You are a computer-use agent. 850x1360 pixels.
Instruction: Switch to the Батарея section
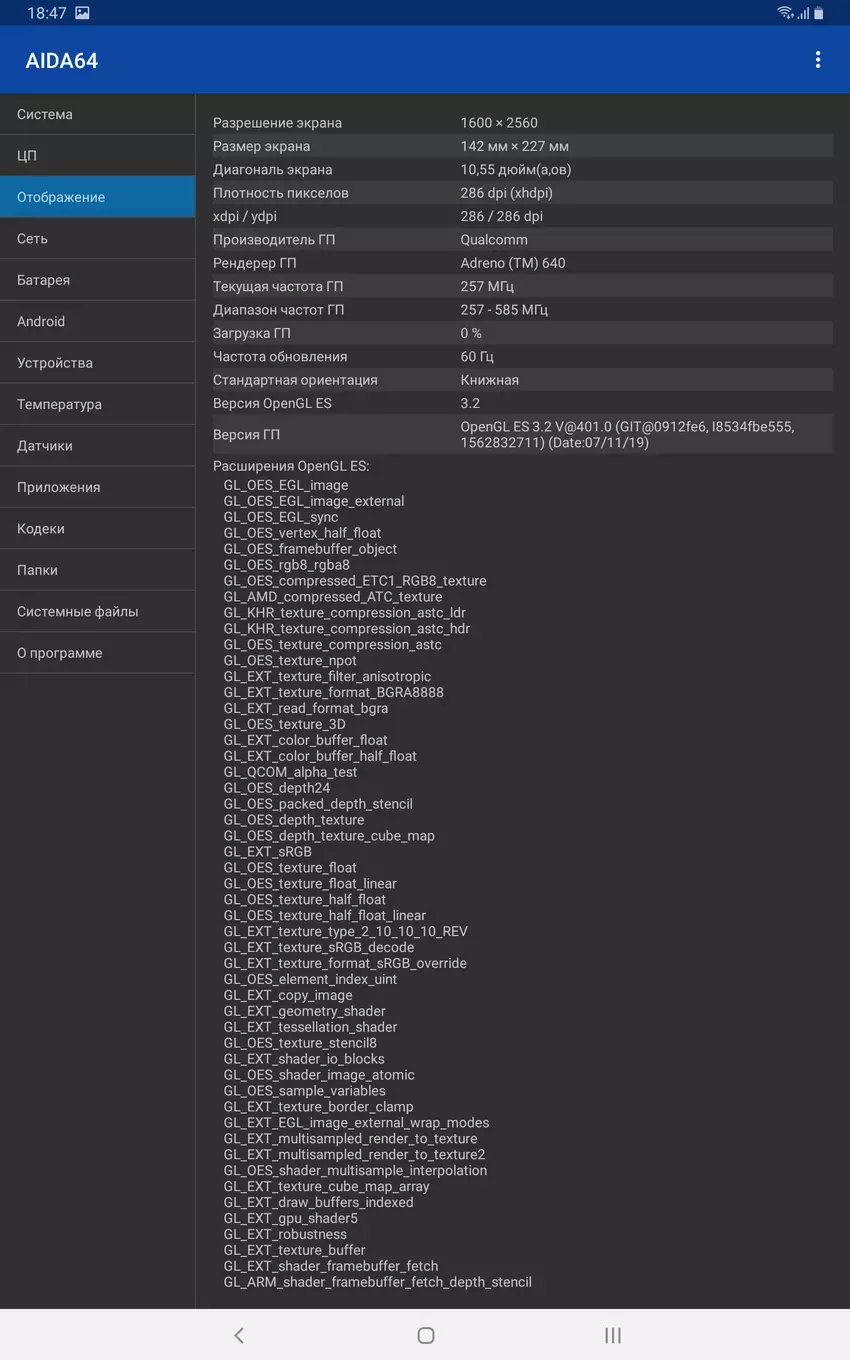coord(97,280)
